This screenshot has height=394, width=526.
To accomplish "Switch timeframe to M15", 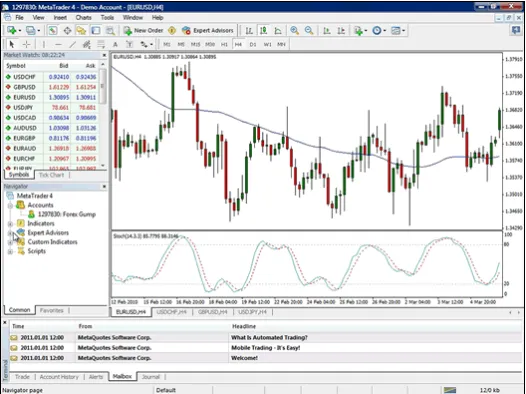I will click(195, 44).
